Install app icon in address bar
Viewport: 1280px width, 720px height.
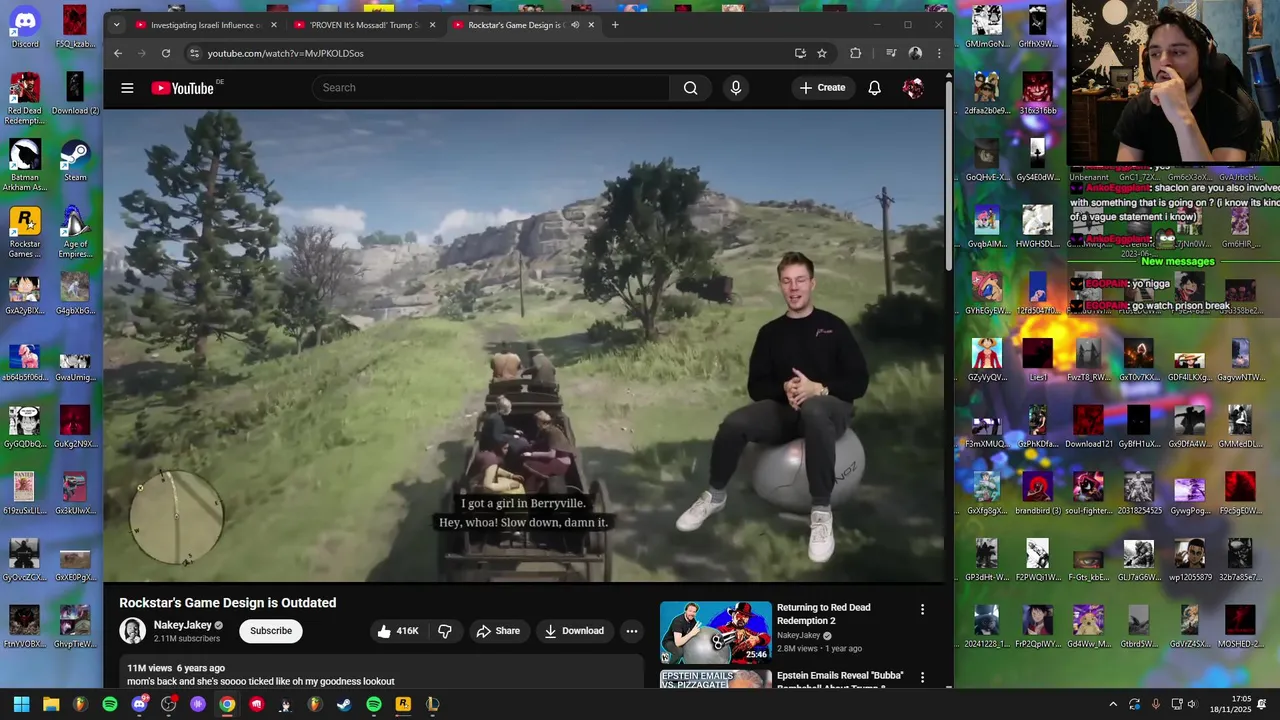pos(800,53)
